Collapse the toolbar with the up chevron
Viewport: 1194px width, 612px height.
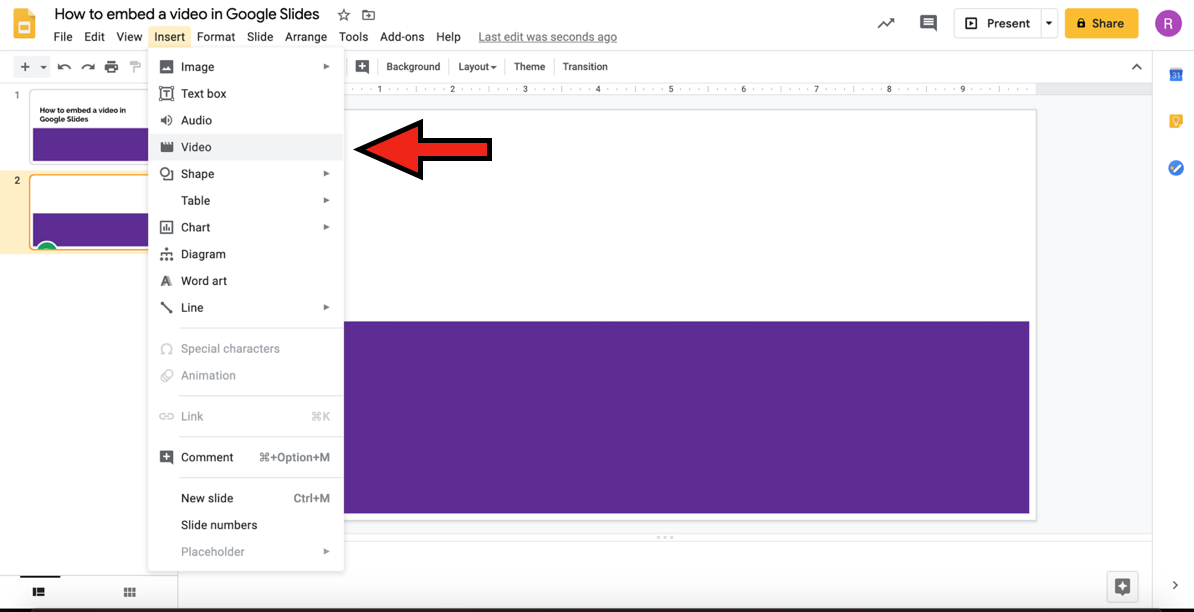tap(1136, 67)
